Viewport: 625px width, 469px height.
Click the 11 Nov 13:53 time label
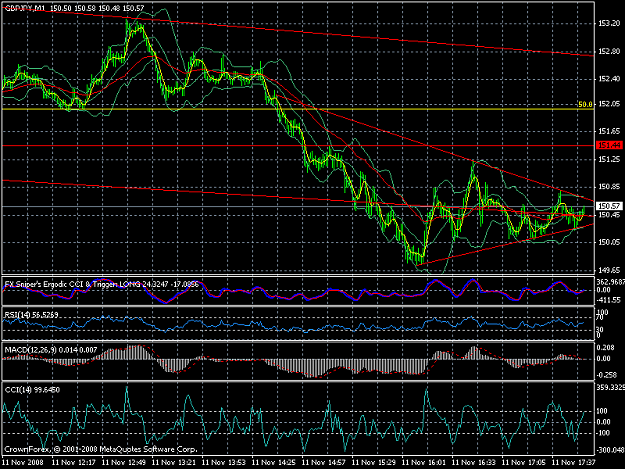tap(224, 463)
